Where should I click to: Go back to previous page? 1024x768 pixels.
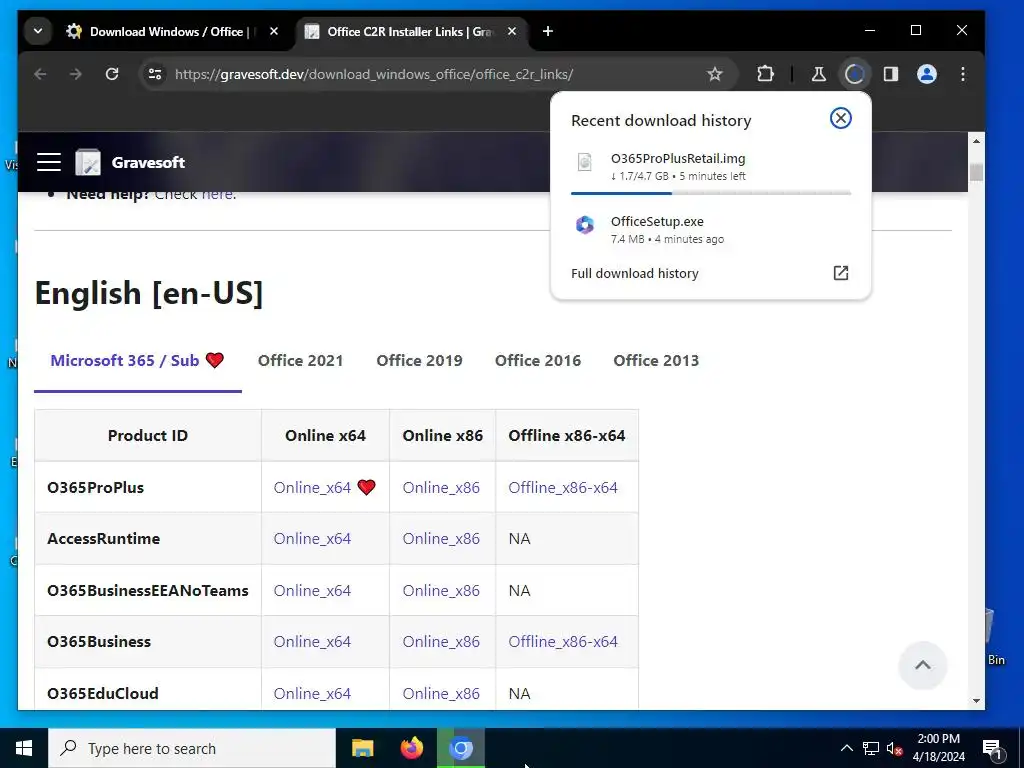click(40, 74)
